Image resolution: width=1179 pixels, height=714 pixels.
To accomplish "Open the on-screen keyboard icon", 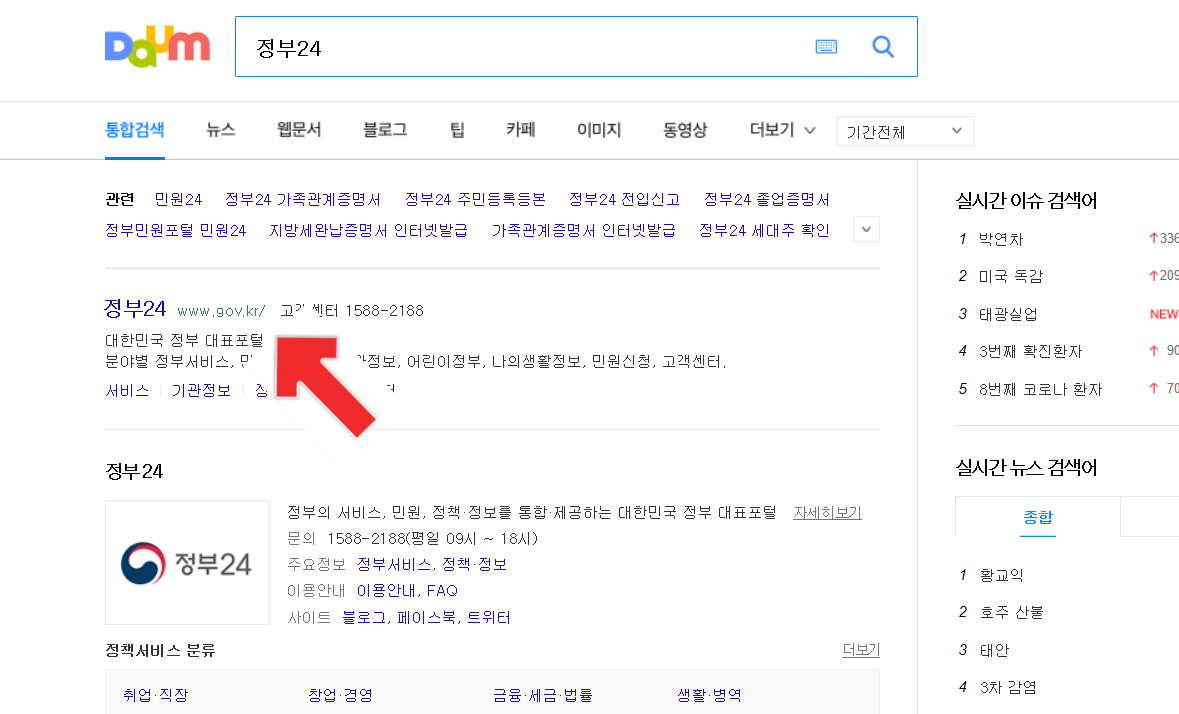I will 826,47.
